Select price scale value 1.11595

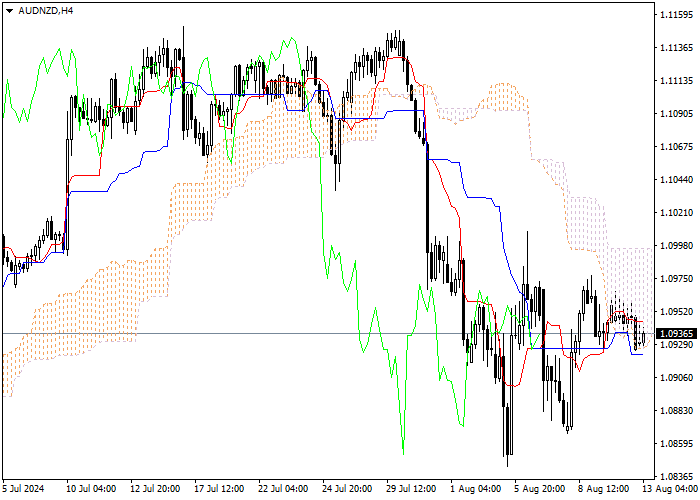pyautogui.click(x=676, y=15)
